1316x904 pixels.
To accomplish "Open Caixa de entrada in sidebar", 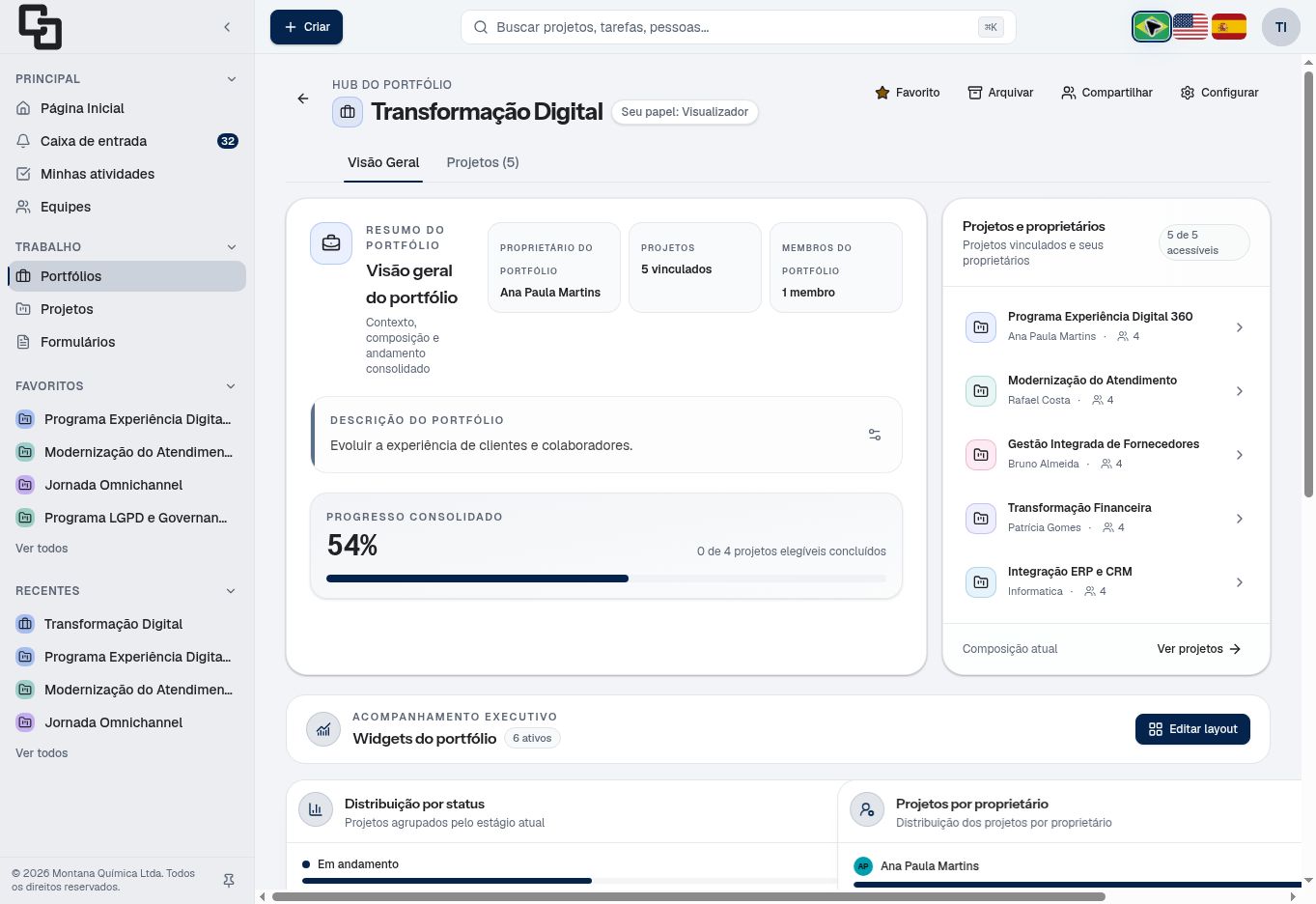I will point(126,141).
